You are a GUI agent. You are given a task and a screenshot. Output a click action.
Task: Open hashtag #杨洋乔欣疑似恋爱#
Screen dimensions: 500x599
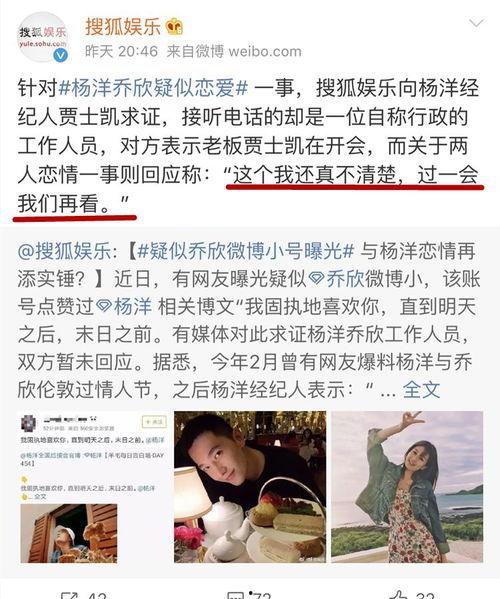(154, 88)
